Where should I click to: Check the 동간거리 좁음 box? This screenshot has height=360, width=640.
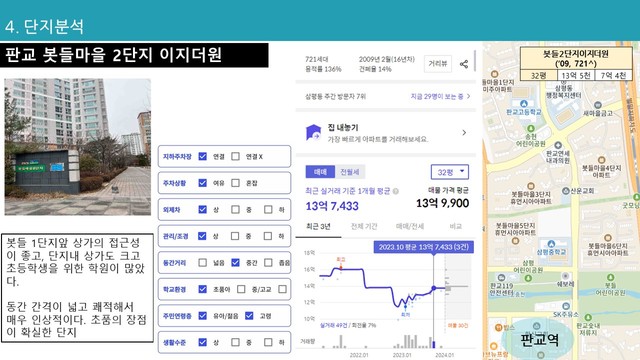point(268,262)
